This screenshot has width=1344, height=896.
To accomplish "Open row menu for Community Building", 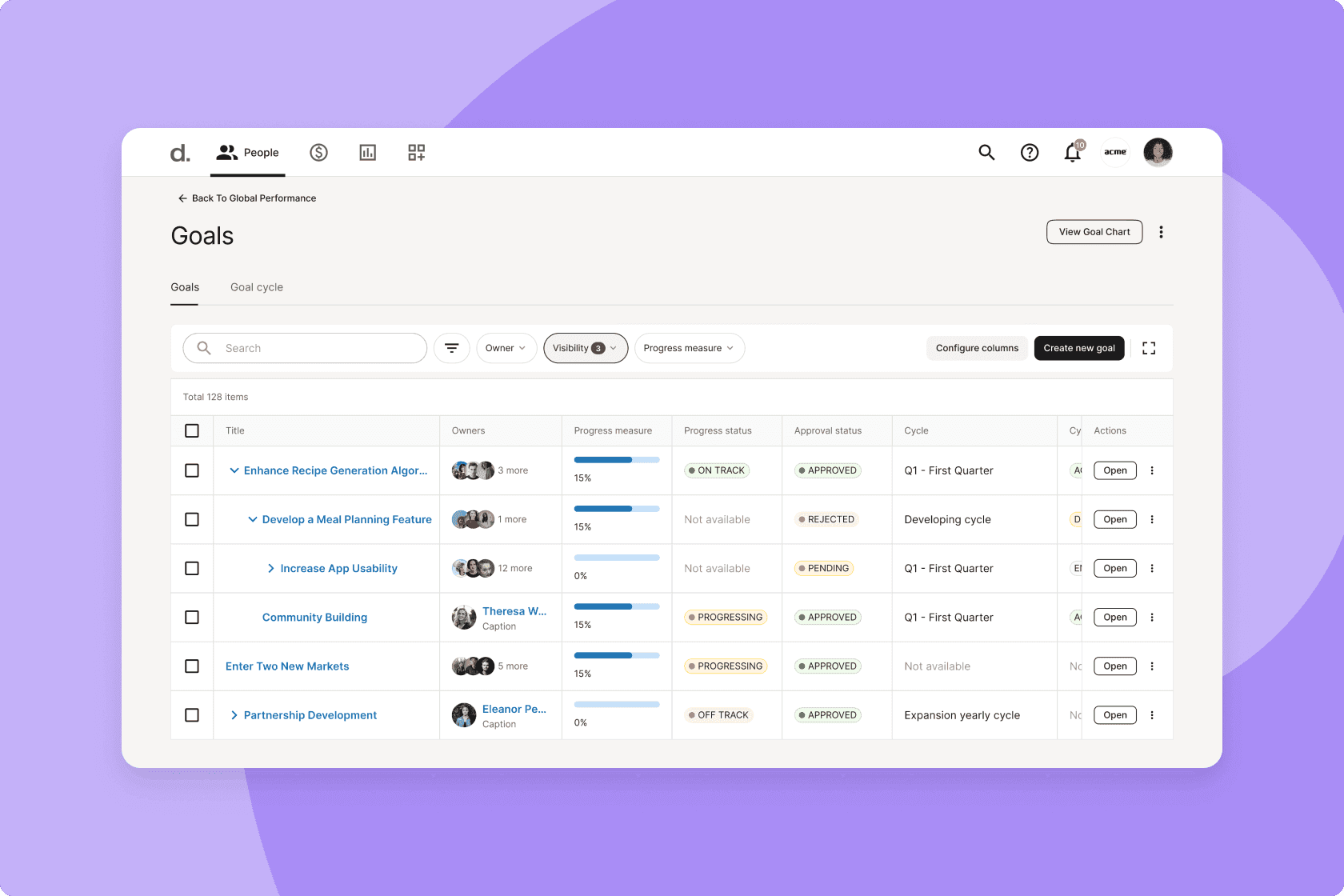I will pos(1152,617).
